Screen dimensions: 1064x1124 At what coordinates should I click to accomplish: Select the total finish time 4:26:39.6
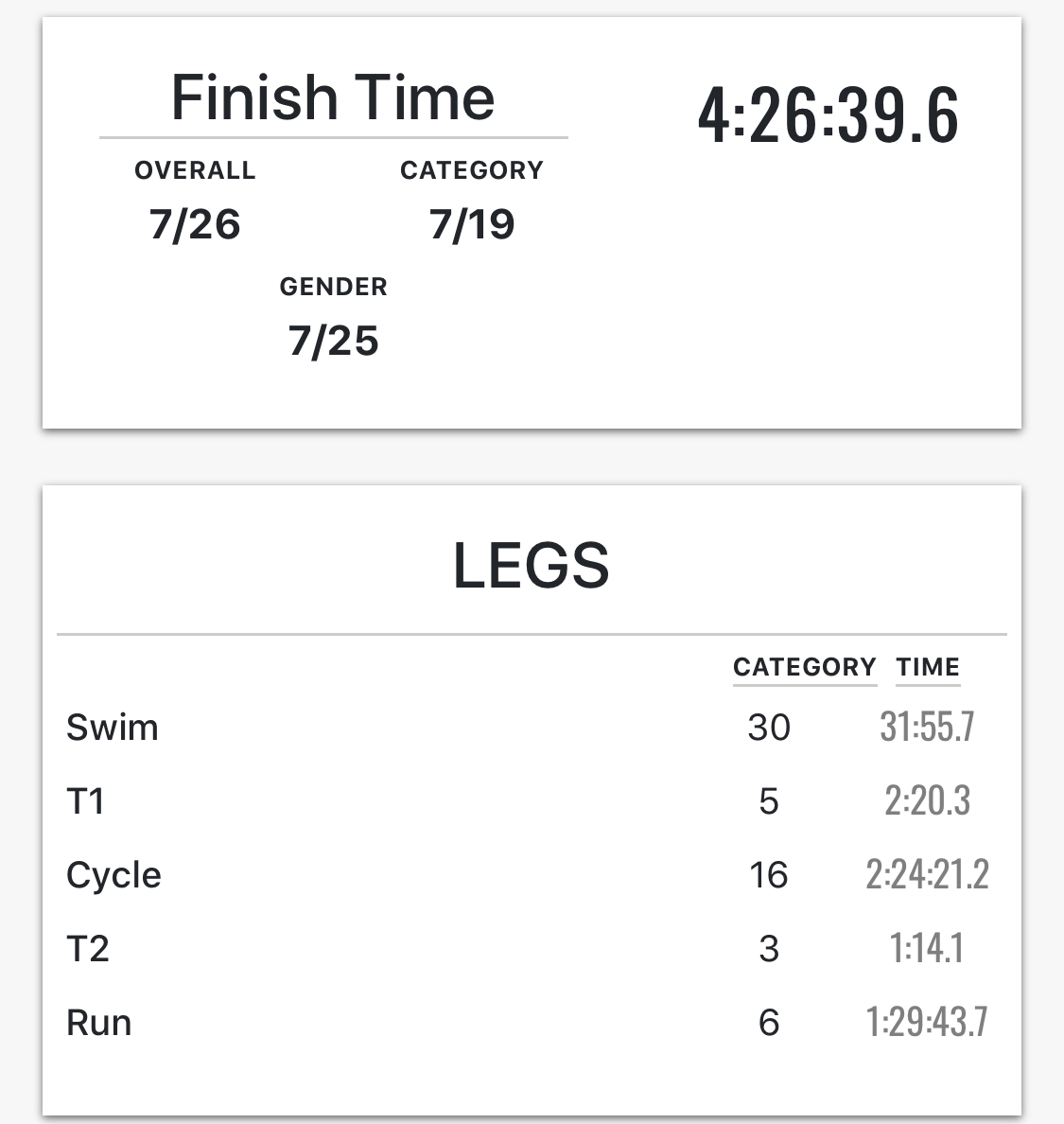click(x=829, y=115)
